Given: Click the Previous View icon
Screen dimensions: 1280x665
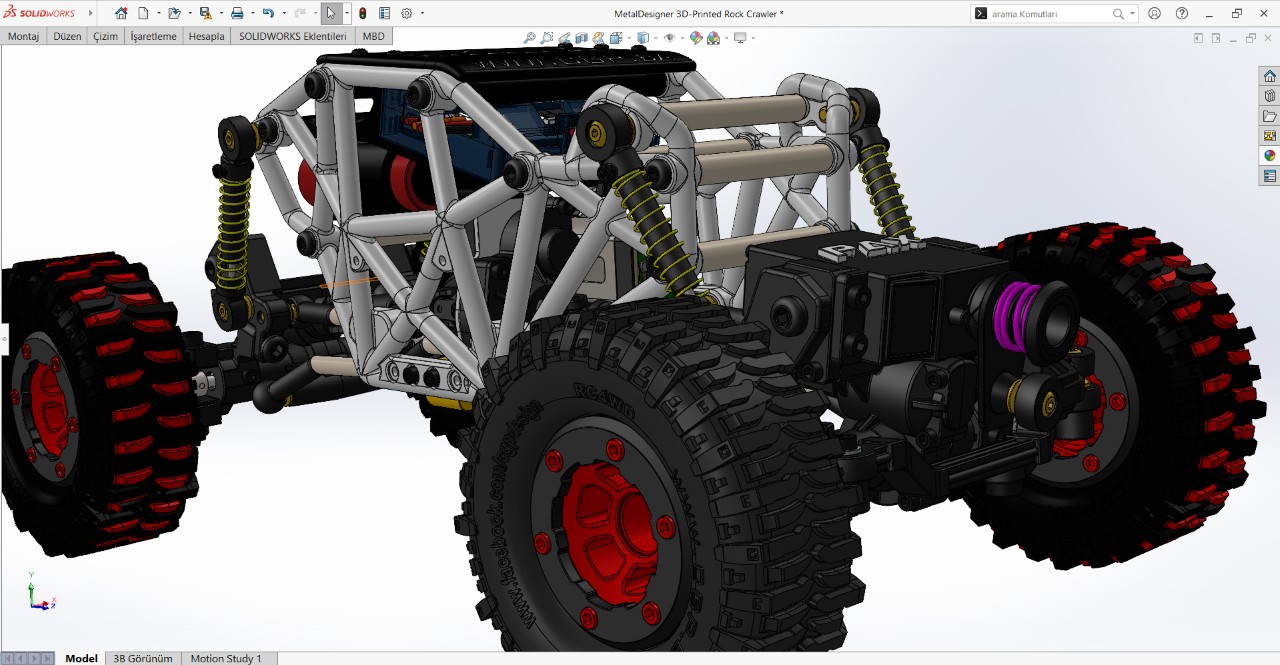Looking at the screenshot, I should (565, 38).
